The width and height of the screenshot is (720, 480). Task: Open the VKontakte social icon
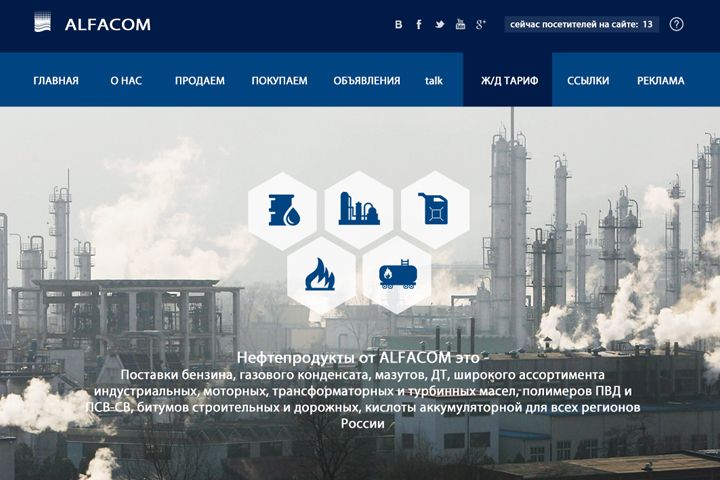tap(399, 24)
